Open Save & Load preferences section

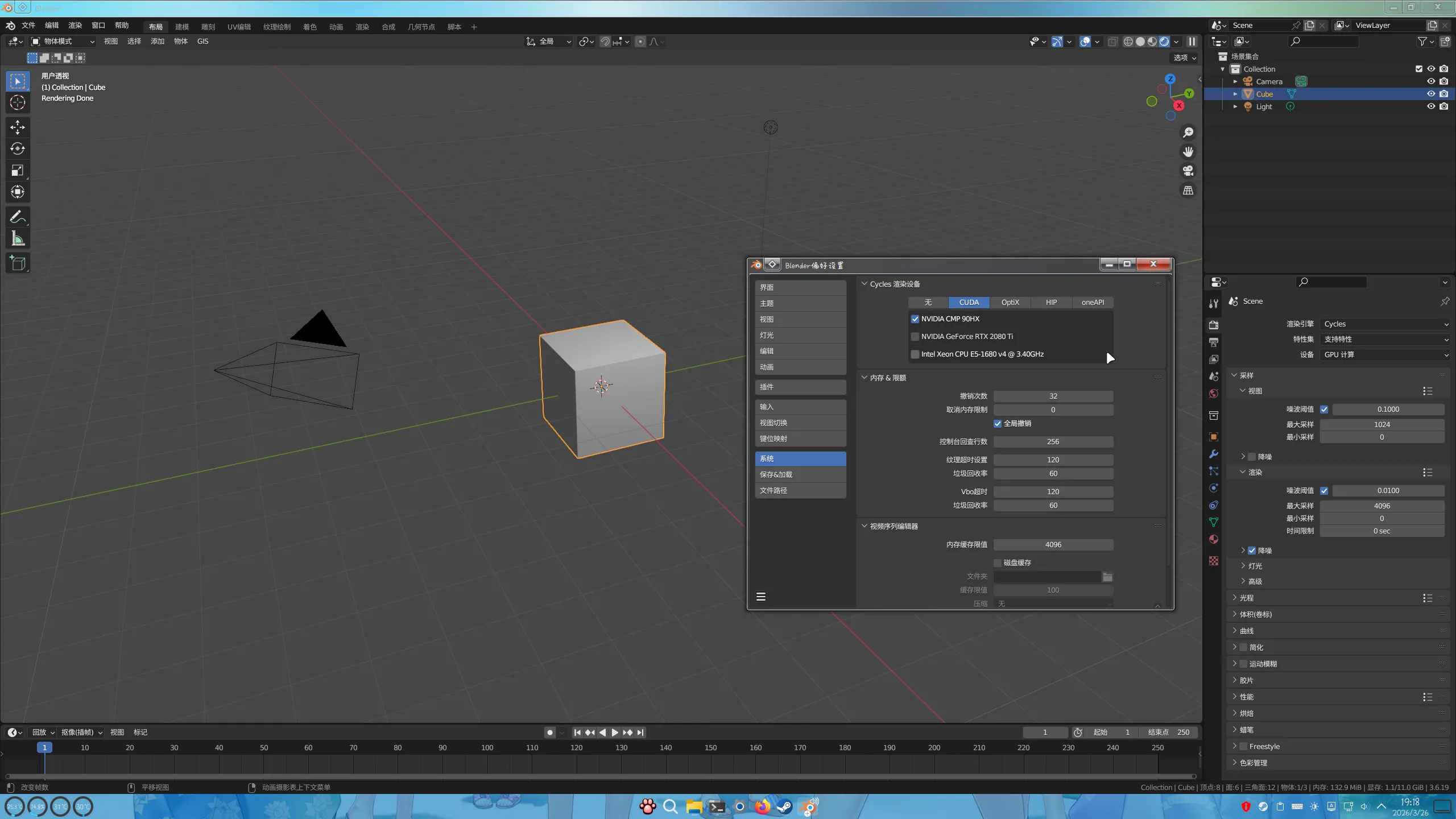pos(800,474)
